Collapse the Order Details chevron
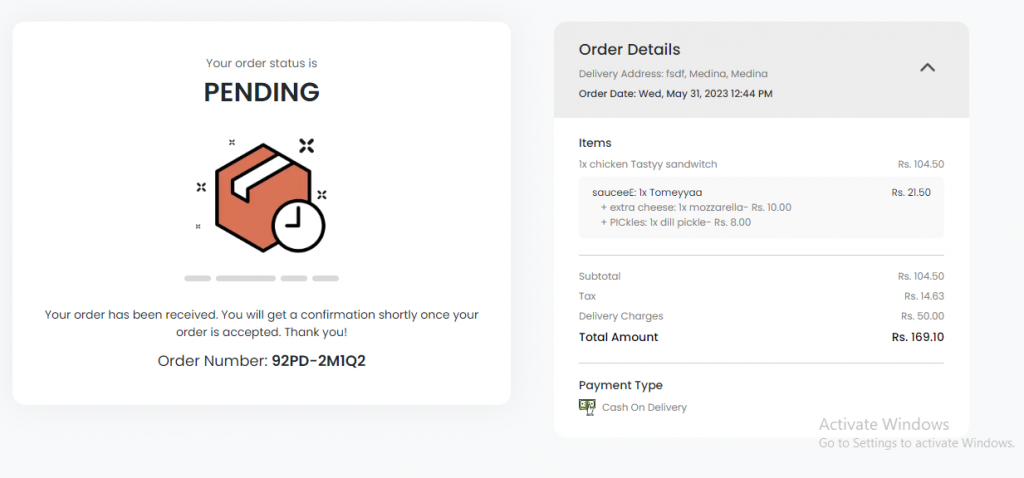The width and height of the screenshot is (1024, 478). click(927, 68)
